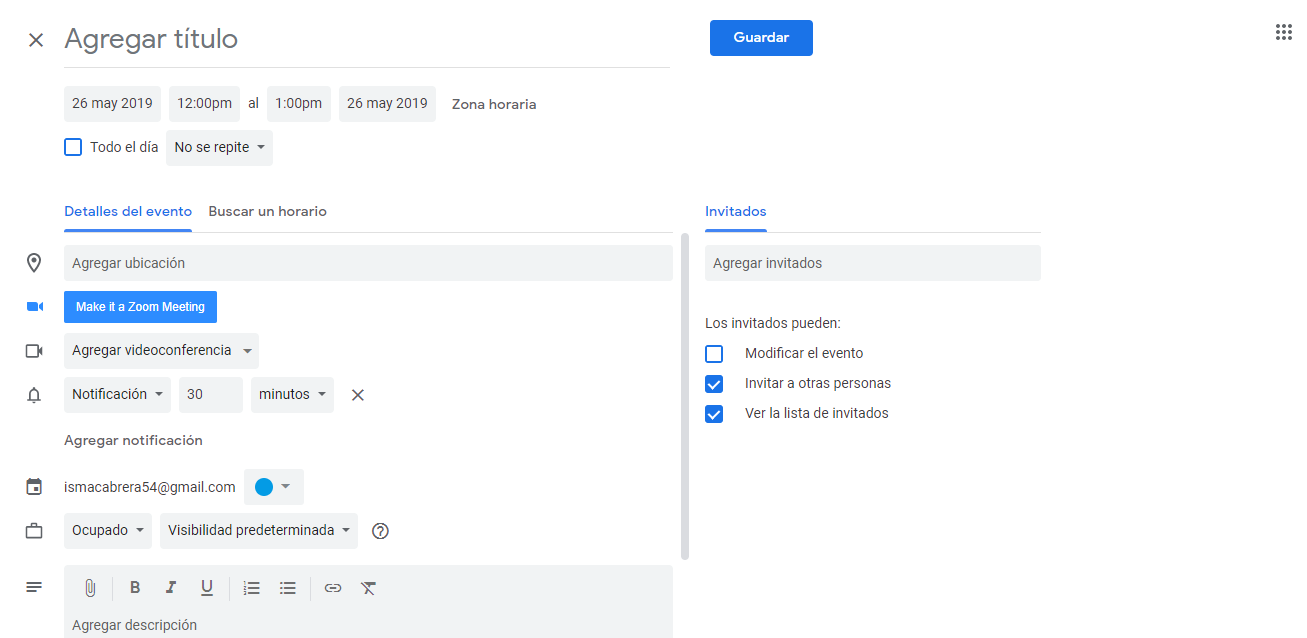Click Make it a Zoom Meeting button
The image size is (1307, 638).
point(140,307)
